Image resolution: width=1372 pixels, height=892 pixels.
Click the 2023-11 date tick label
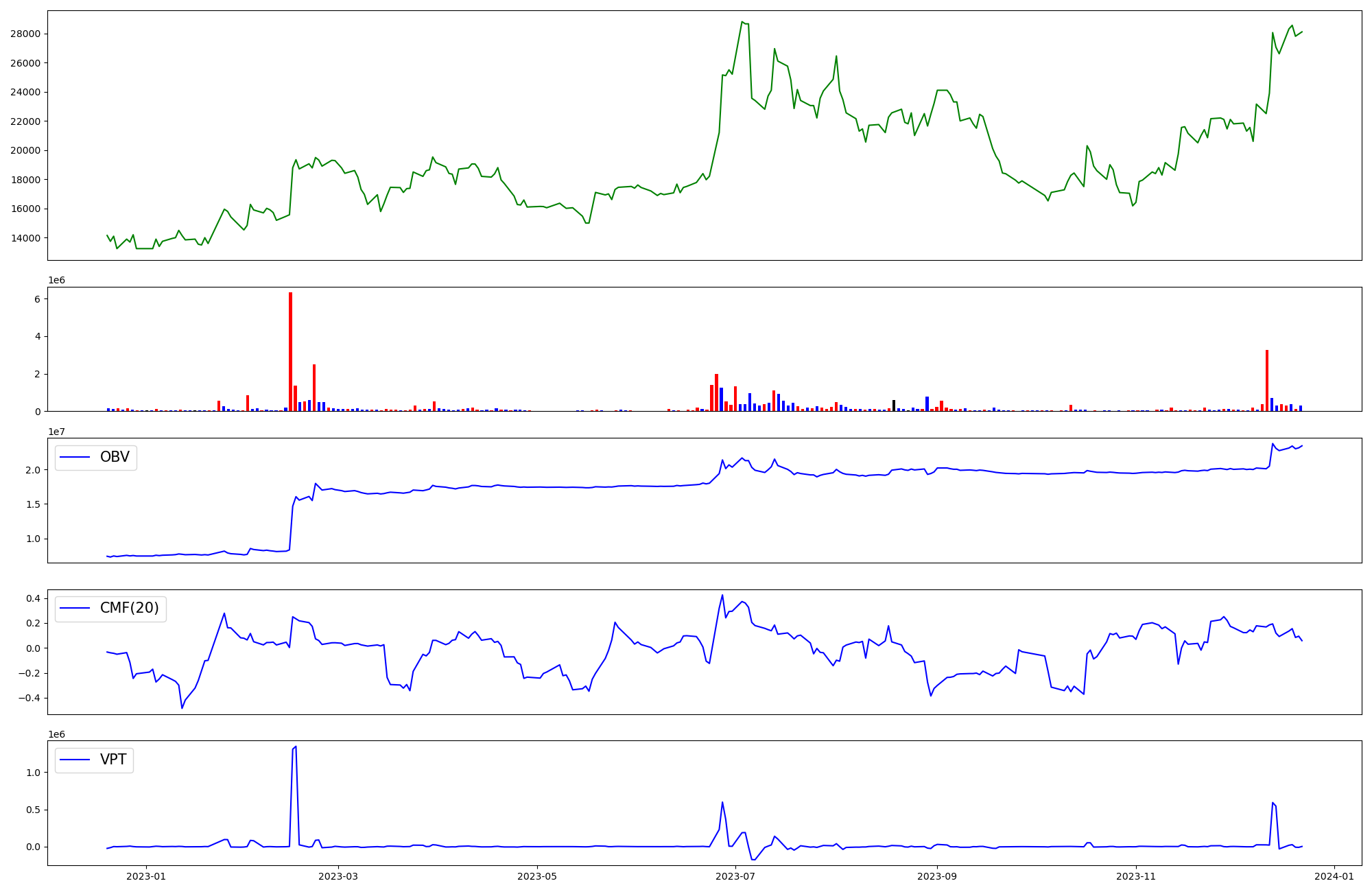click(x=1136, y=876)
